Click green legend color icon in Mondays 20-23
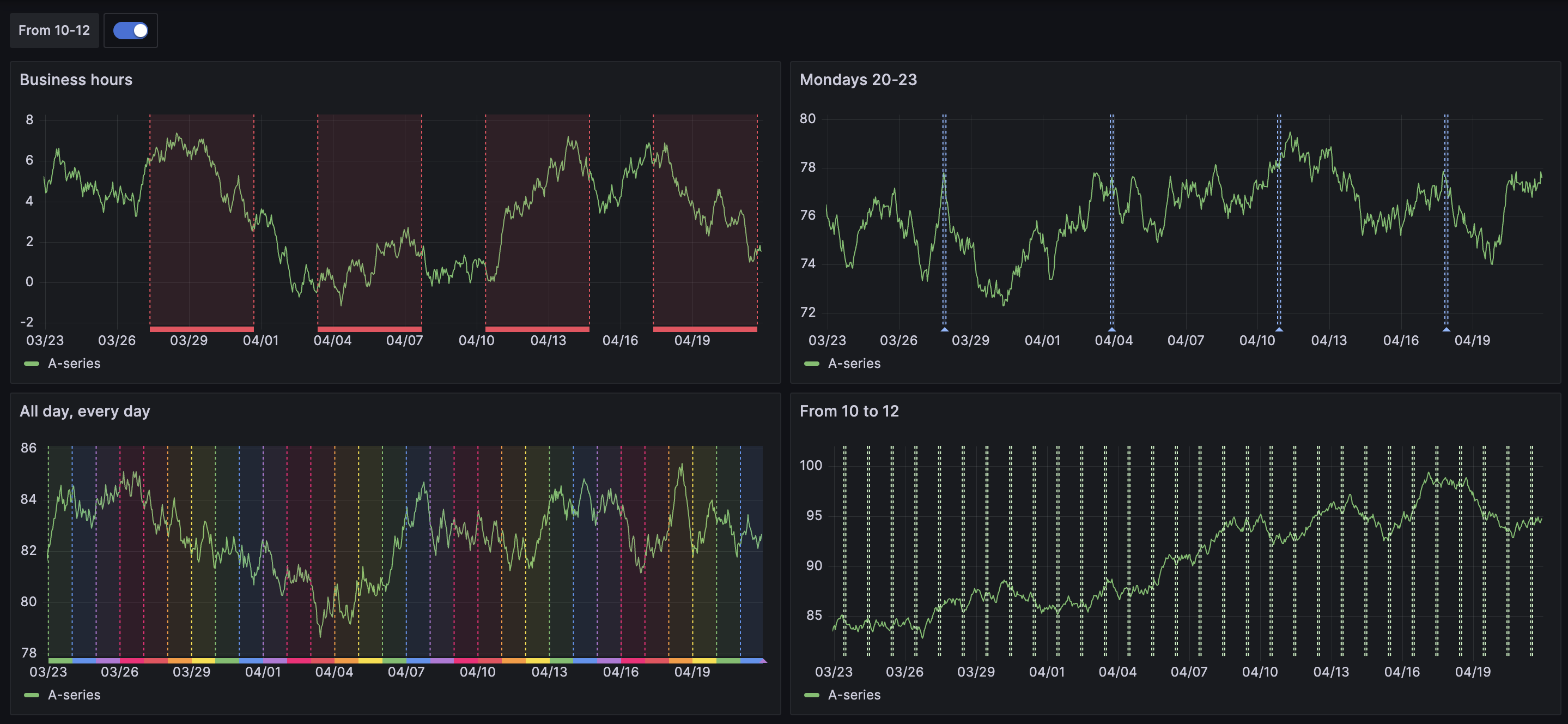 (x=811, y=364)
